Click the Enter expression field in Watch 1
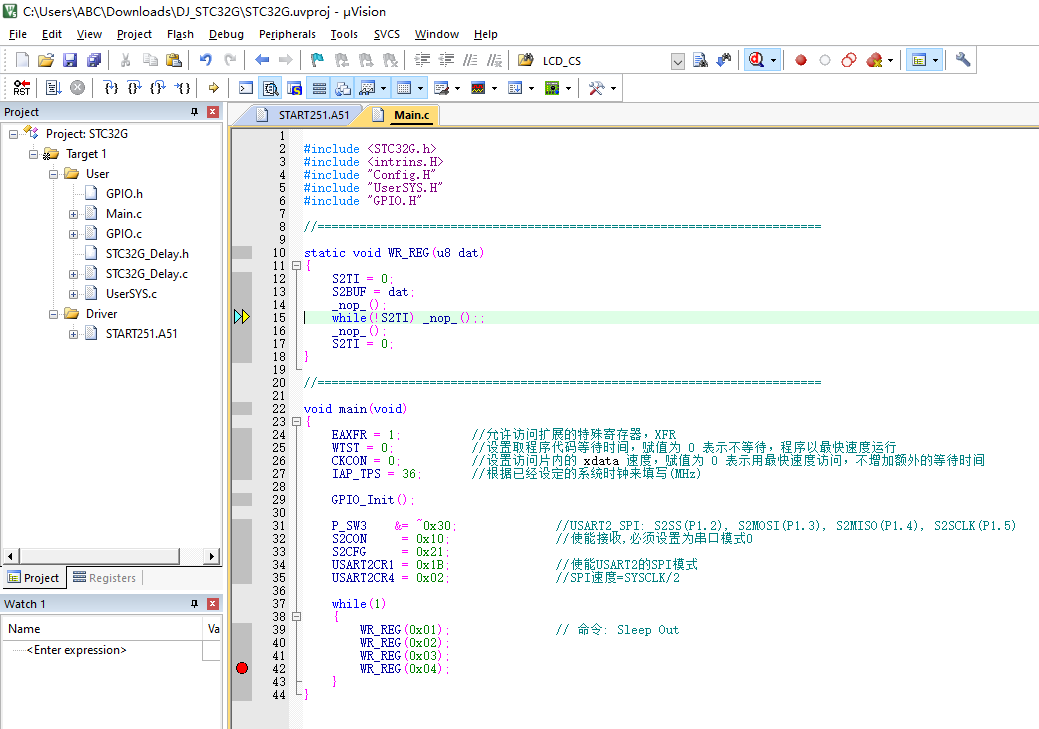 [77, 650]
